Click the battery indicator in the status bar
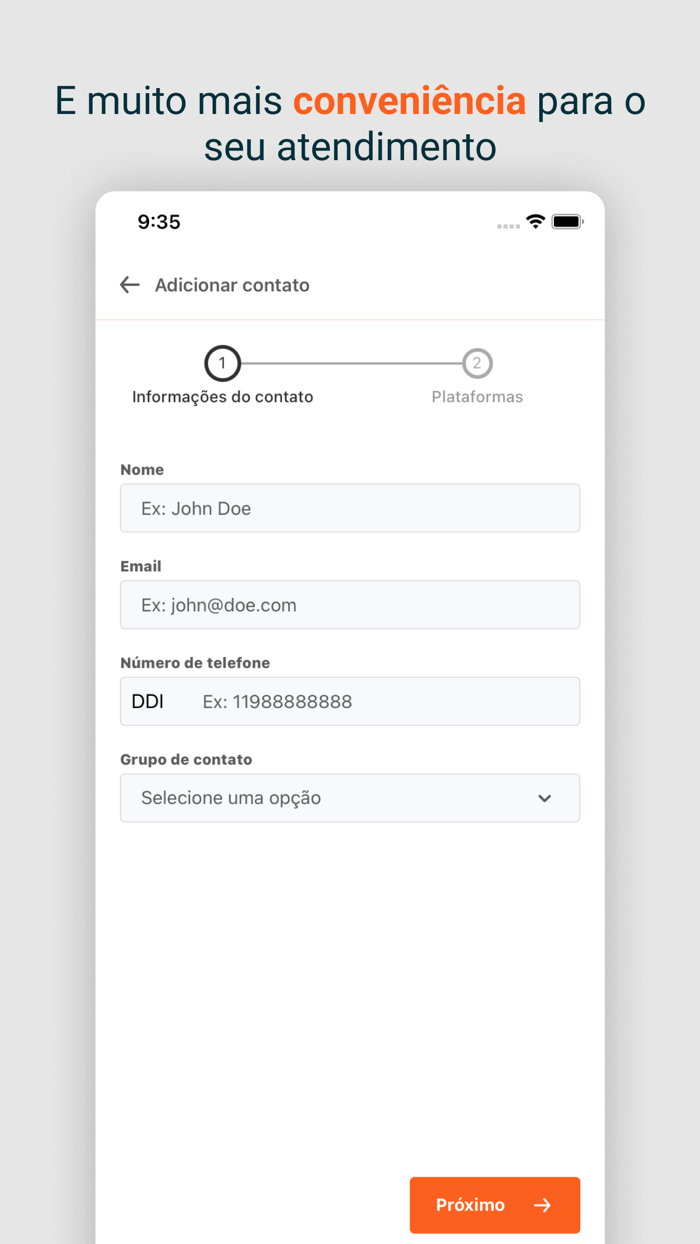This screenshot has height=1244, width=700. click(x=567, y=222)
